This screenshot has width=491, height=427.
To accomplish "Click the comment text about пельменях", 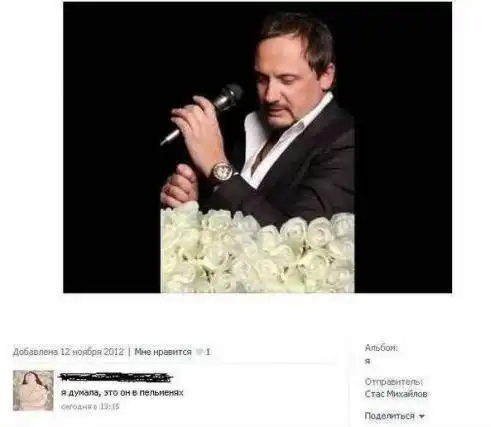I will 122,393.
